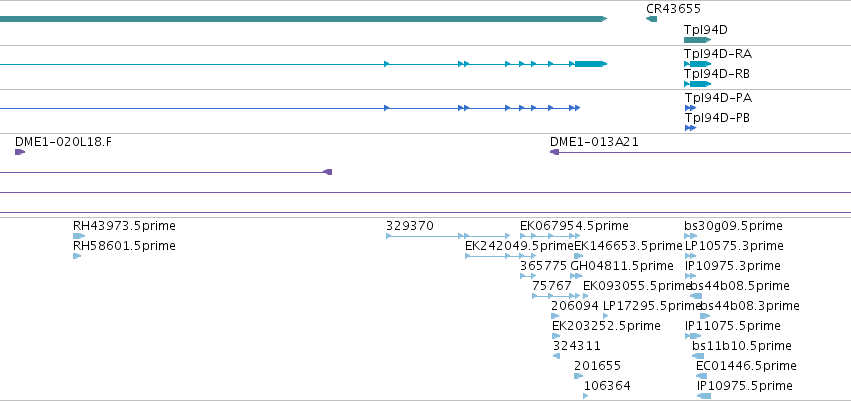Viewport: 851px width, 401px height.
Task: Select the RH58601.5prime EST glyph
Action: [77, 256]
